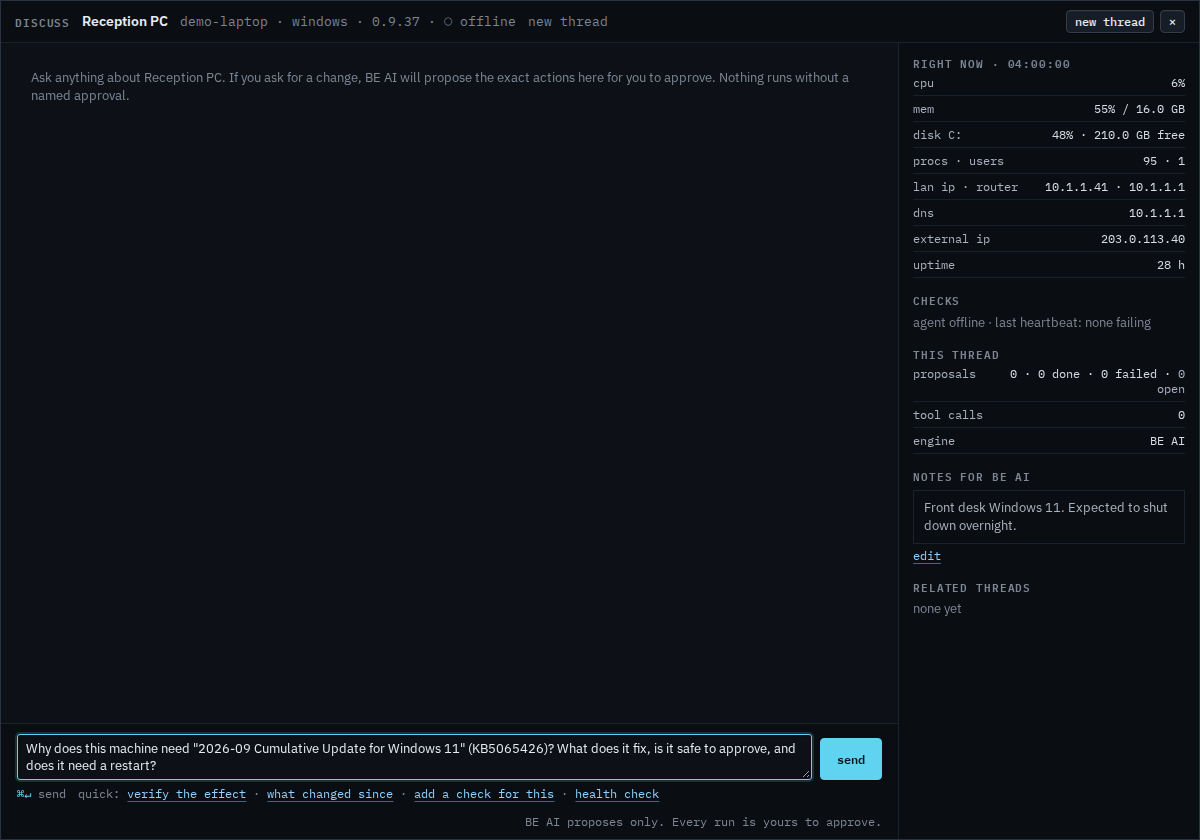1200x840 pixels.
Task: Click the version 0.9.37 text
Action: [x=396, y=22]
